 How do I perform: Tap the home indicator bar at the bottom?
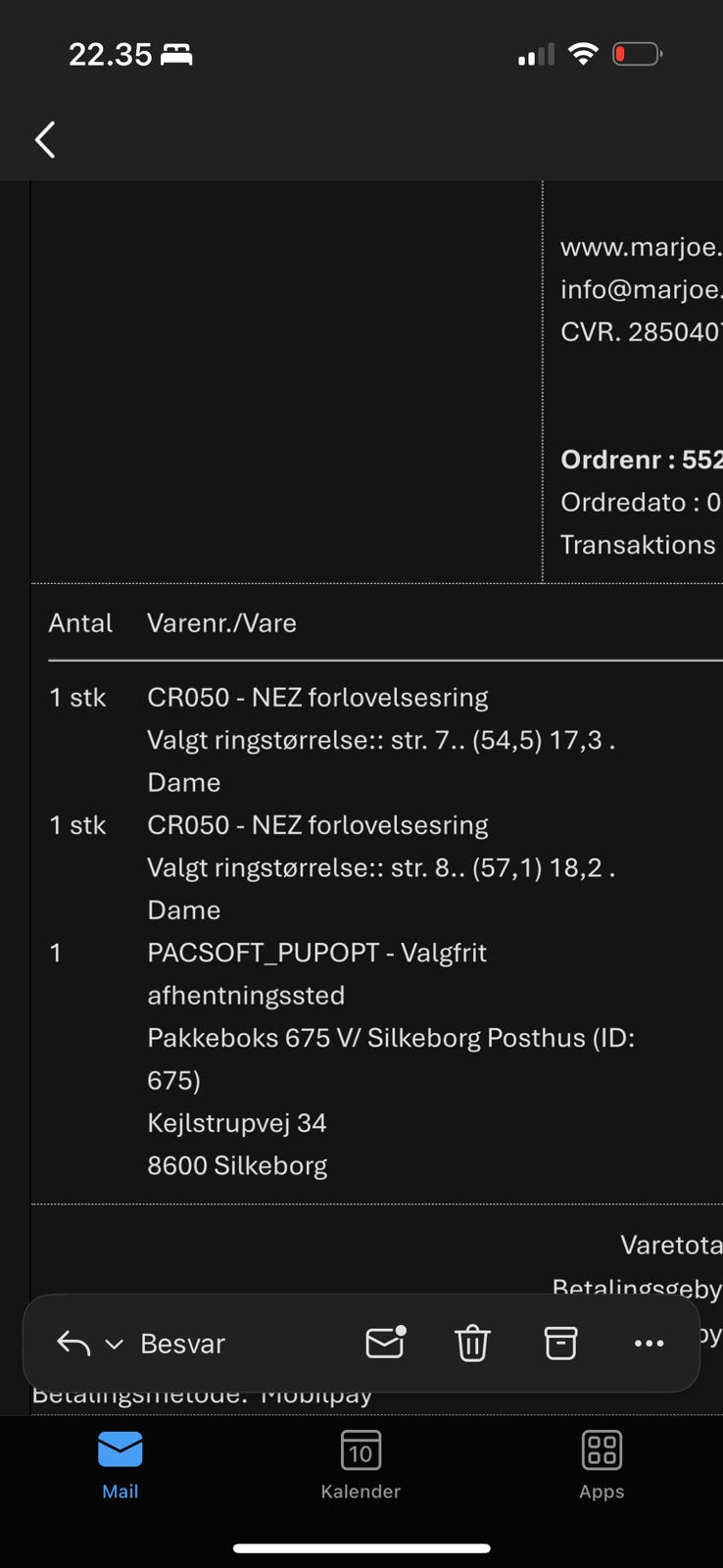361,1548
